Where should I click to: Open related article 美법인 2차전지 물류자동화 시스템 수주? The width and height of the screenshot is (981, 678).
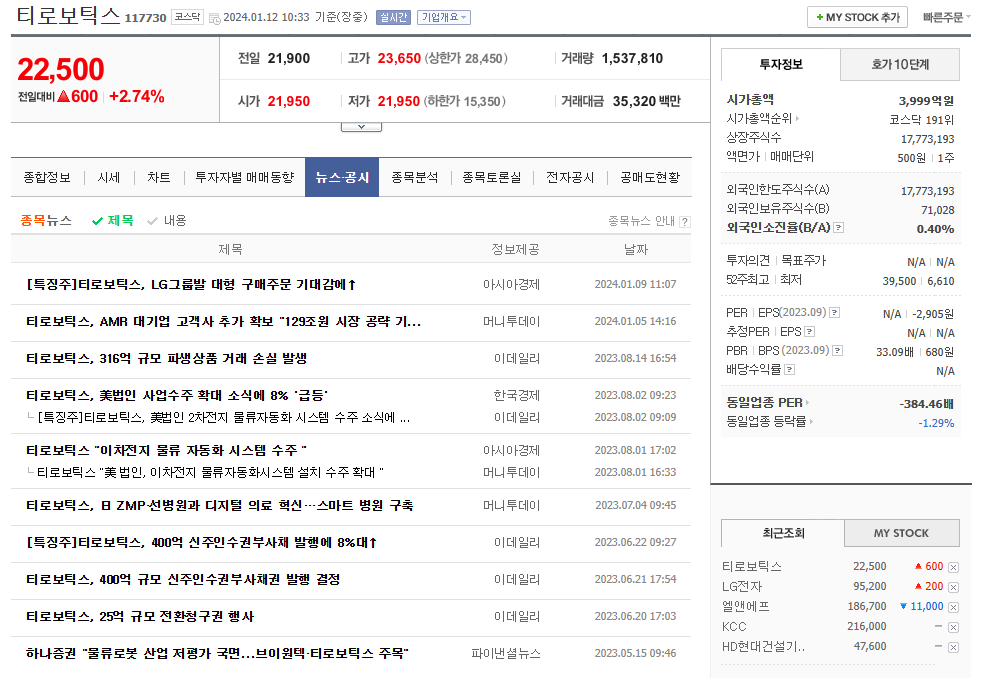[x=224, y=417]
